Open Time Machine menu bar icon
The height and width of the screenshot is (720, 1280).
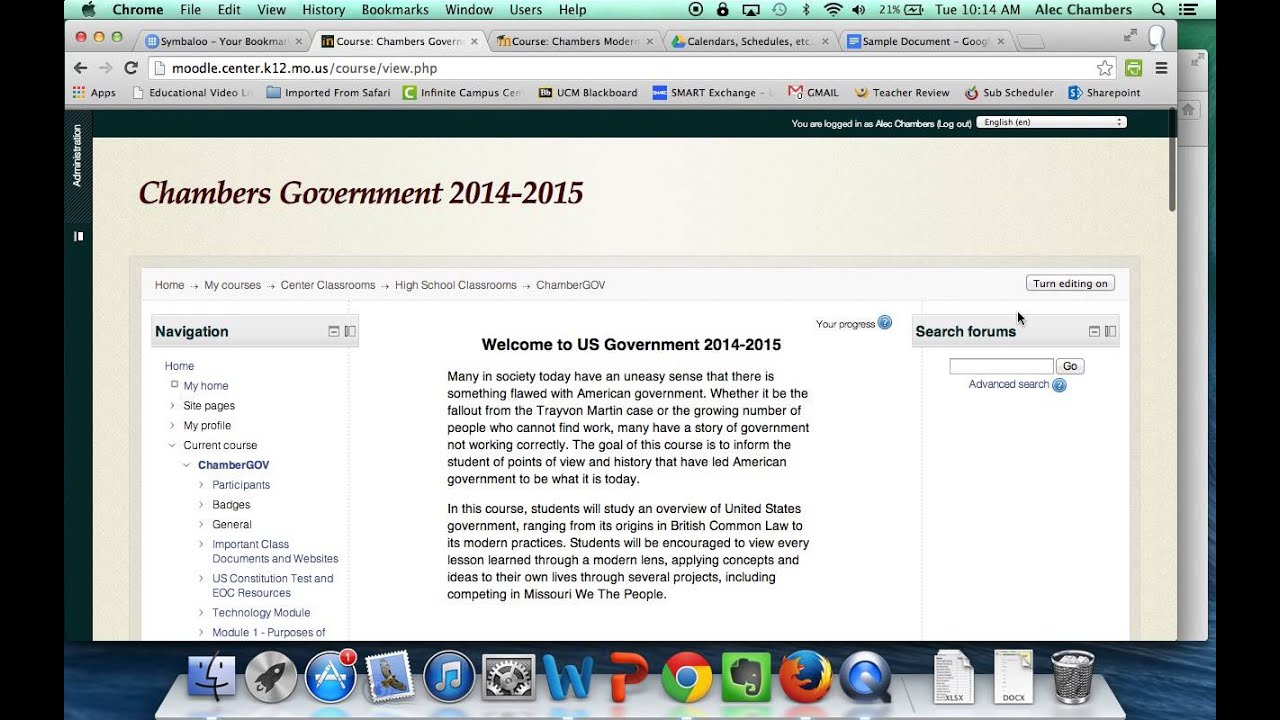click(x=778, y=10)
